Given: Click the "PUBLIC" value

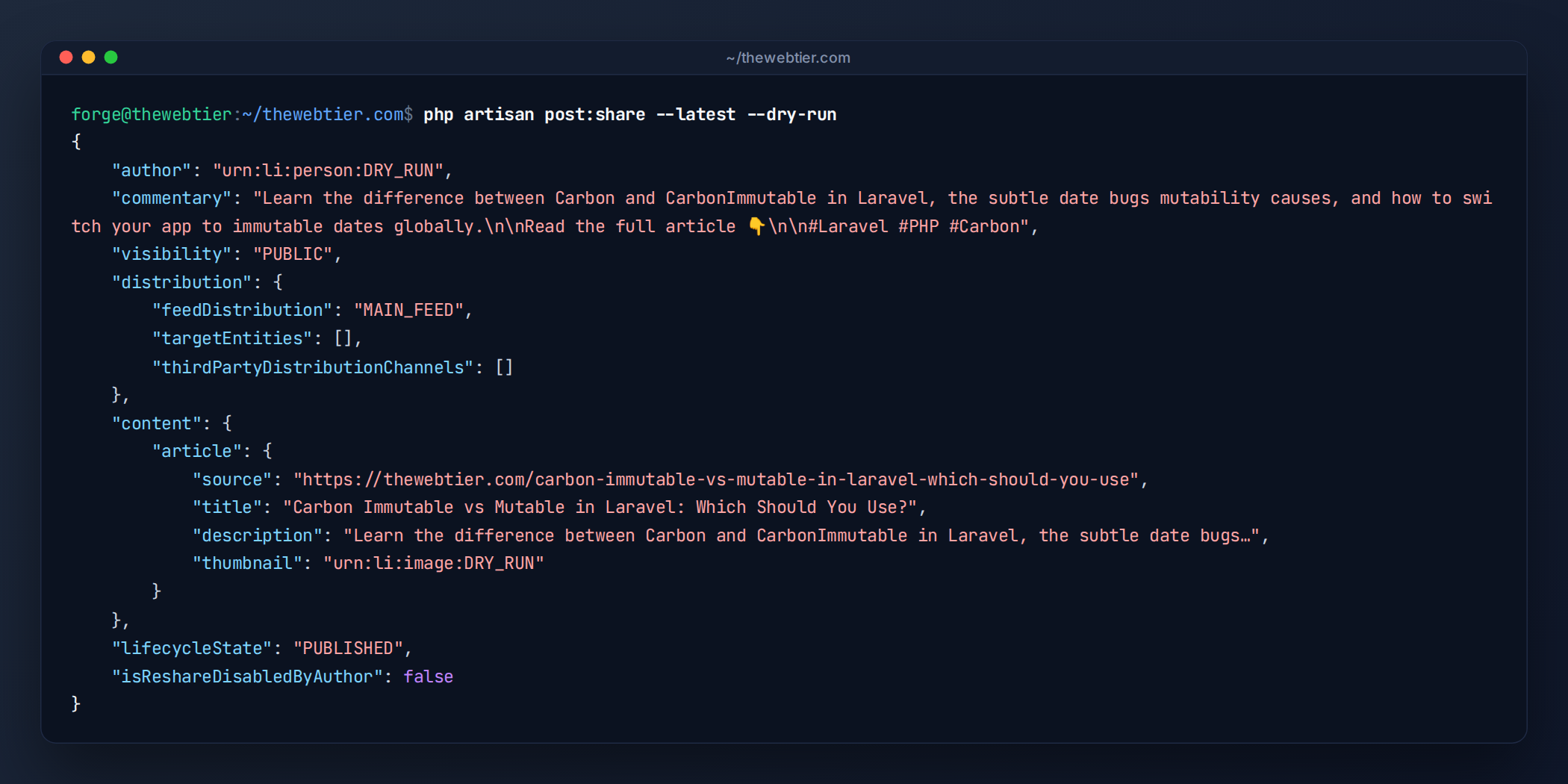Looking at the screenshot, I should point(293,254).
